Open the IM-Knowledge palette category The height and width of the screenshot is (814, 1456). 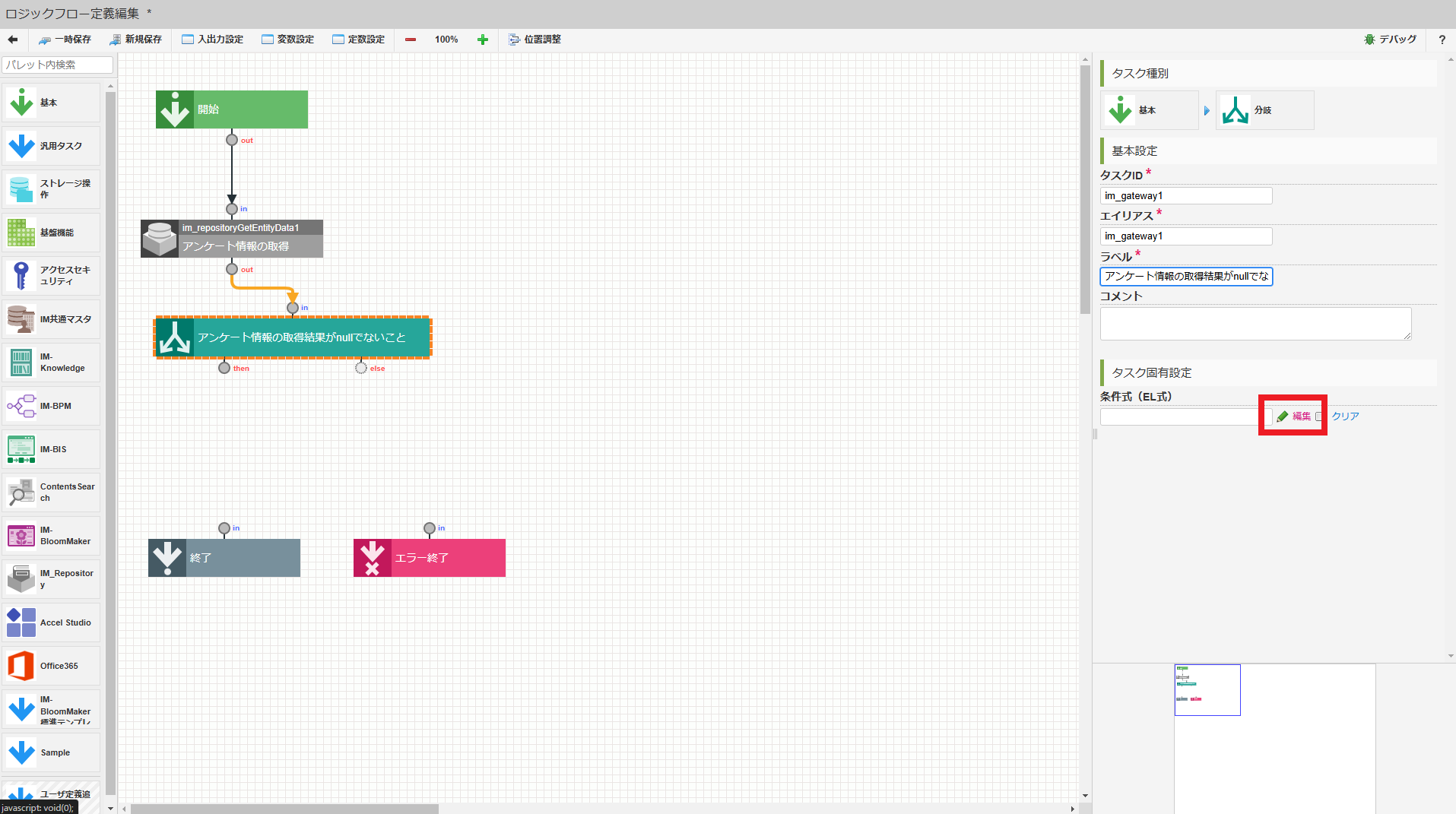tap(51, 362)
